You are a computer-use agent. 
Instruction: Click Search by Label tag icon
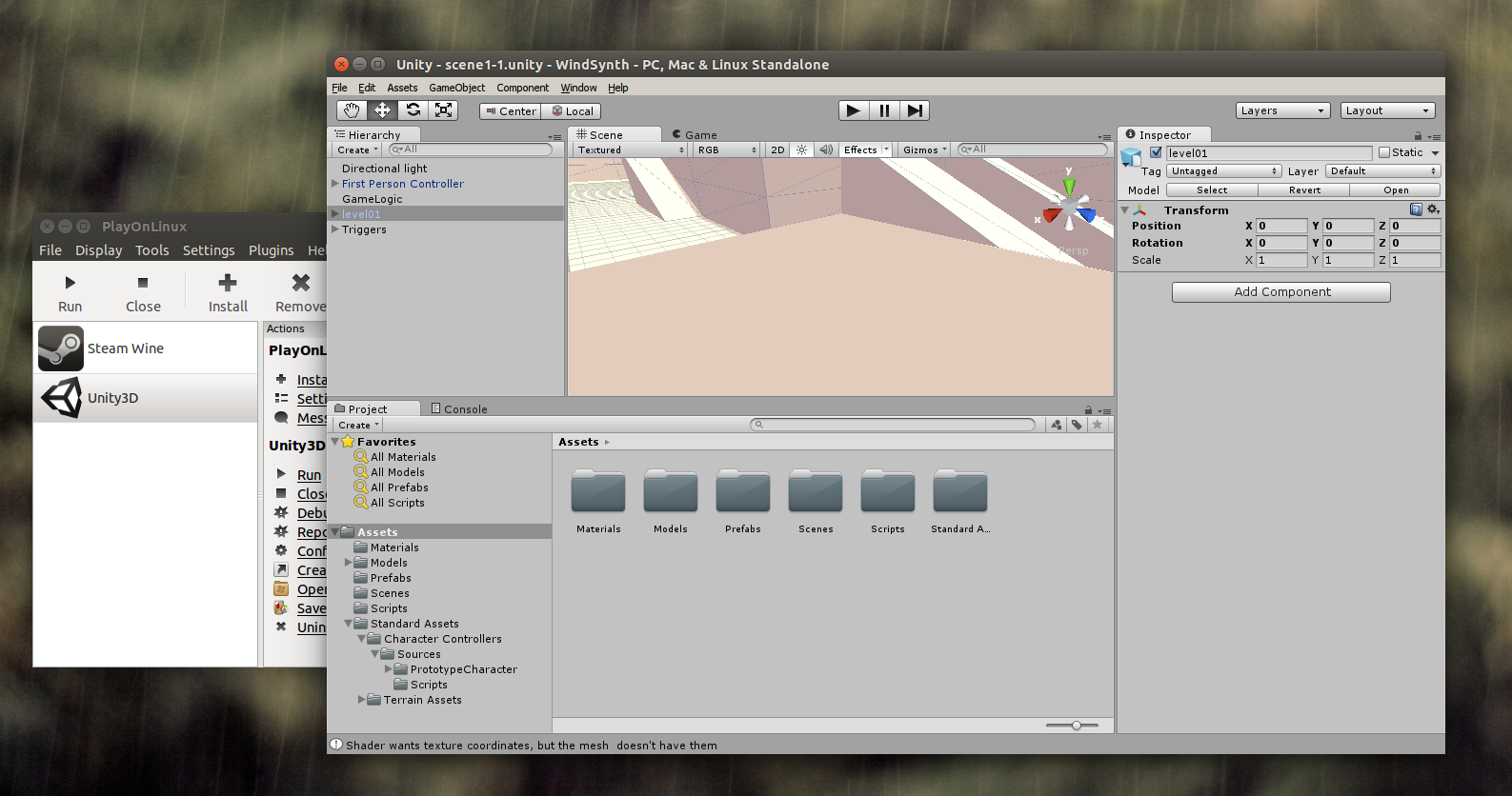click(1077, 425)
